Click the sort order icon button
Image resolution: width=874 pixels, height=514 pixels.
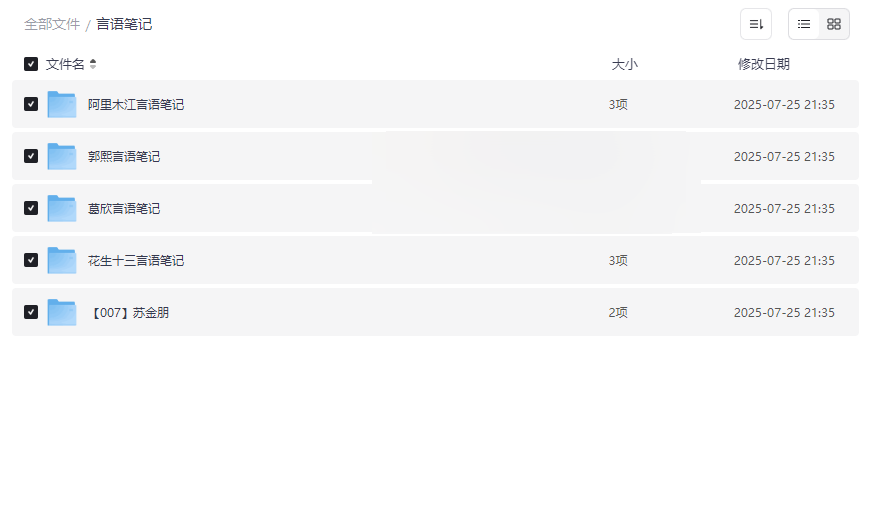click(x=756, y=24)
